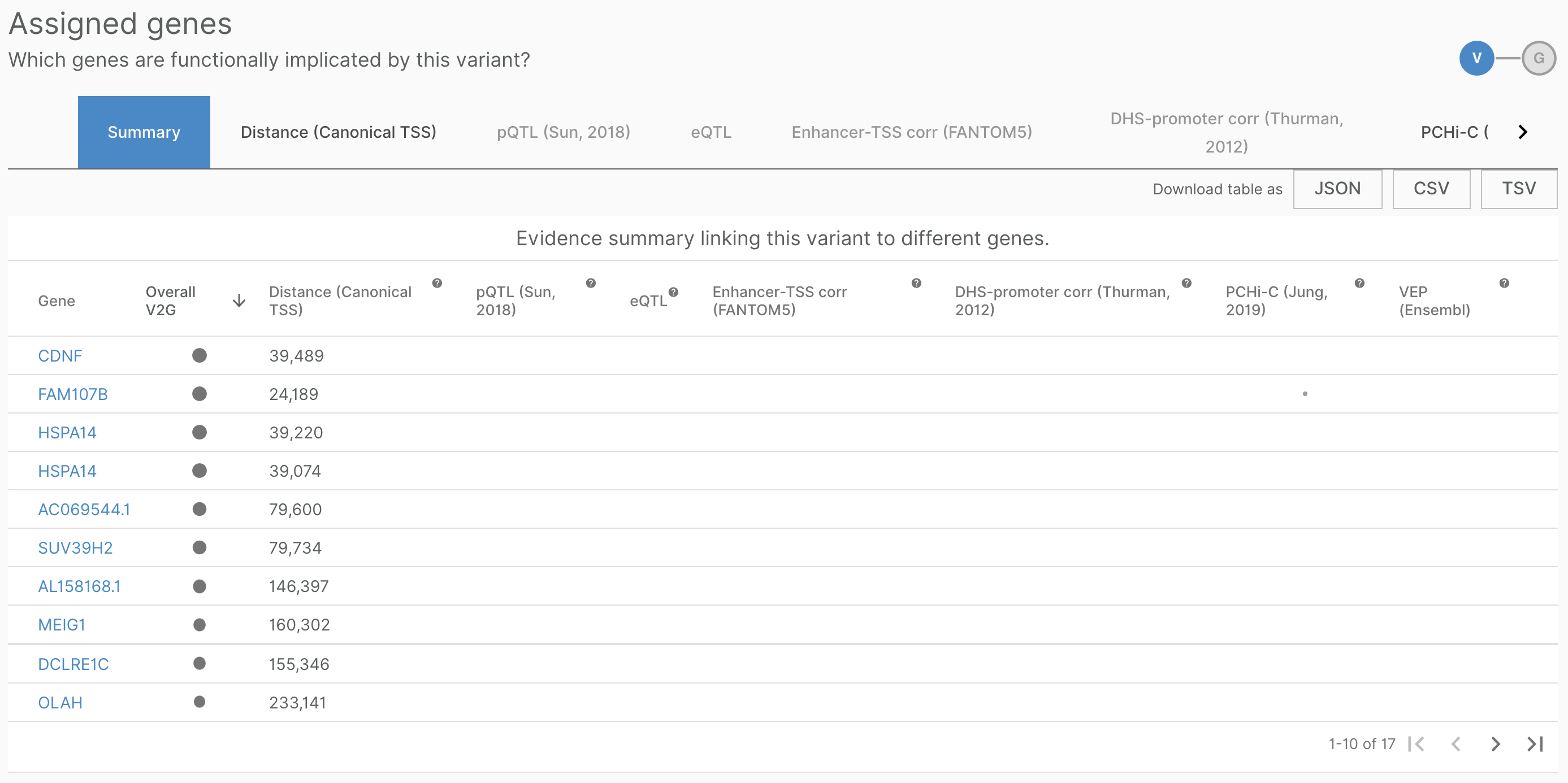1568x783 pixels.
Task: Go to the next page of results
Action: [x=1497, y=743]
